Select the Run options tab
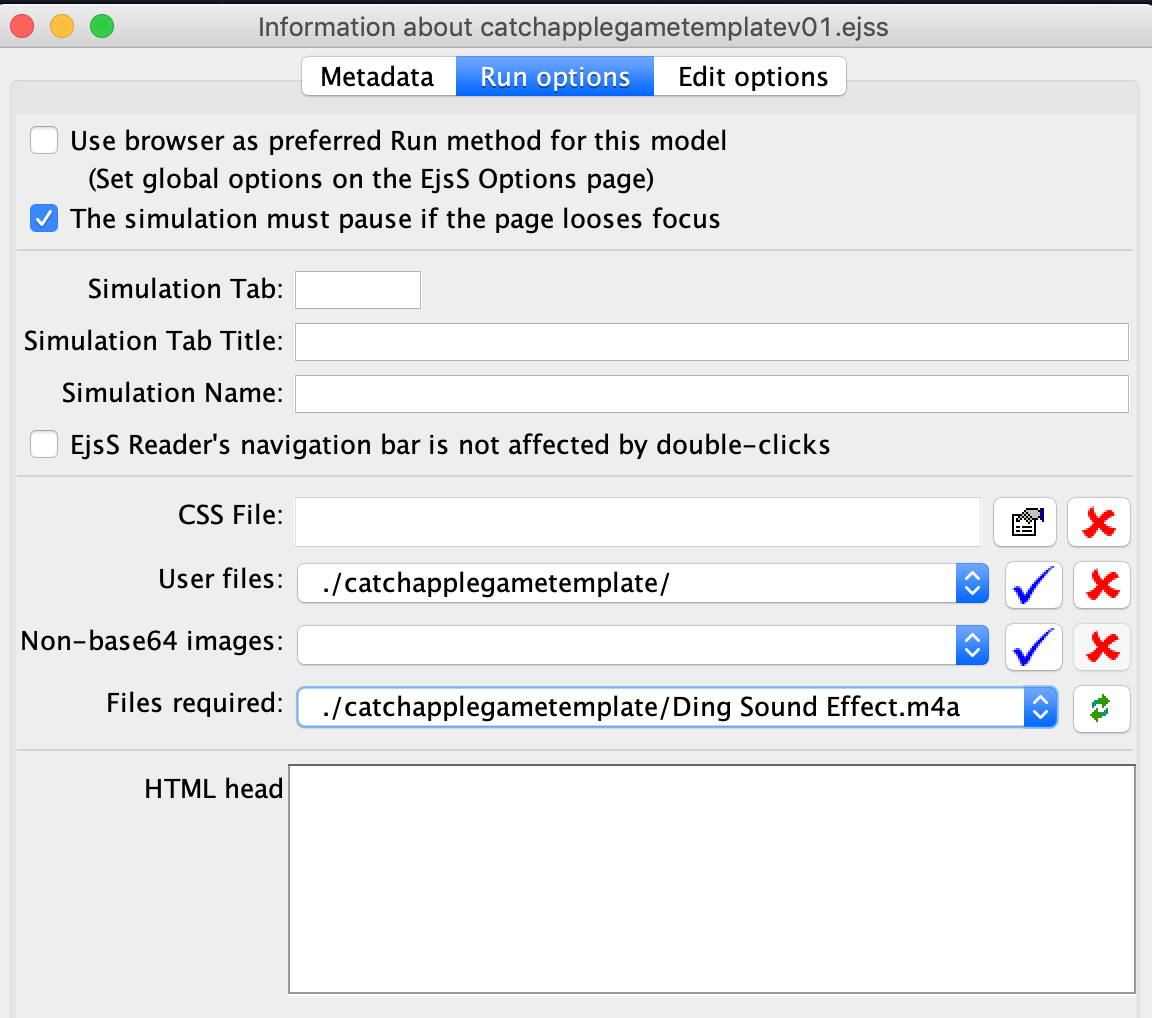Image resolution: width=1152 pixels, height=1018 pixels. click(555, 77)
